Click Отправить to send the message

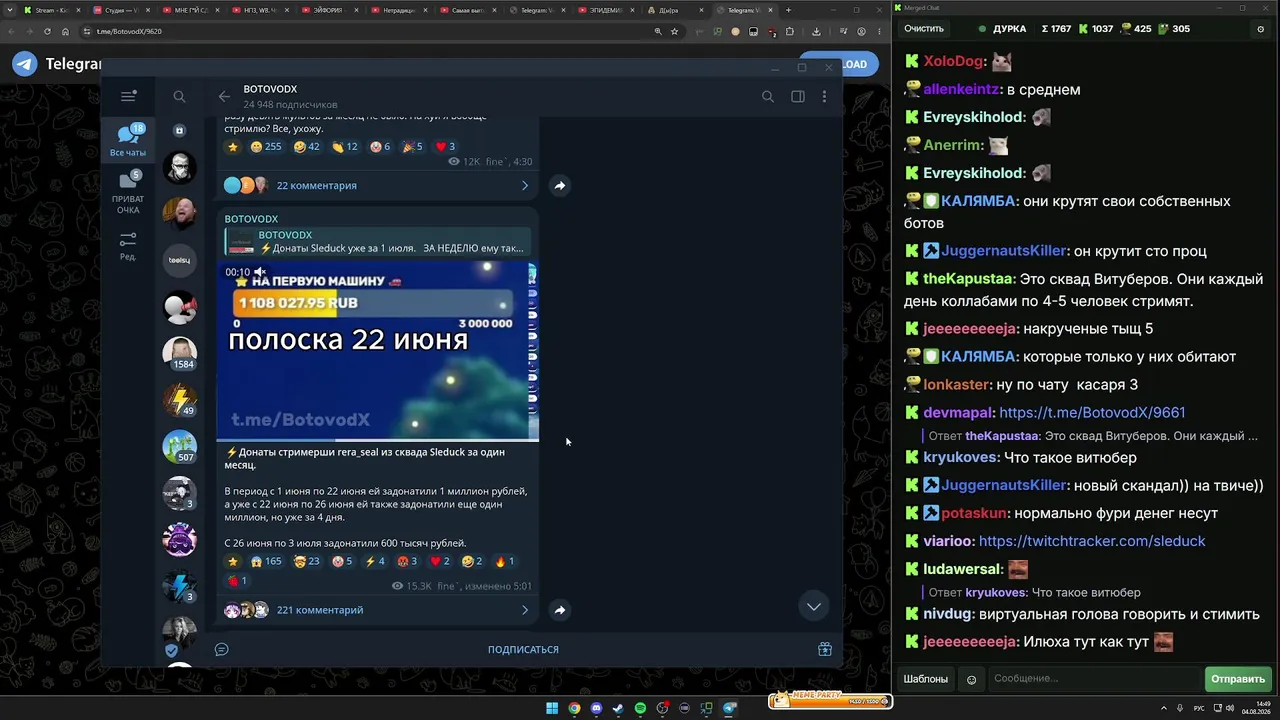pos(1238,679)
